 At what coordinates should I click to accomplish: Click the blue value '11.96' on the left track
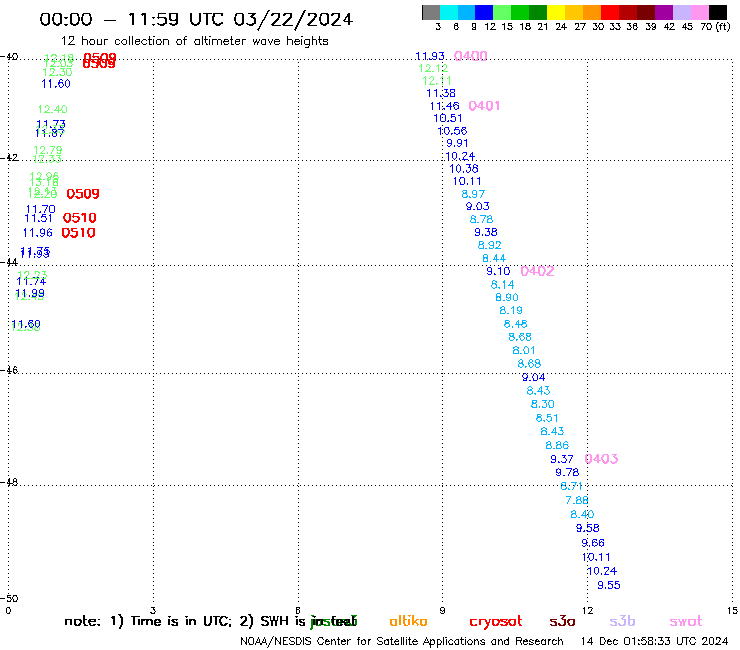[x=37, y=233]
